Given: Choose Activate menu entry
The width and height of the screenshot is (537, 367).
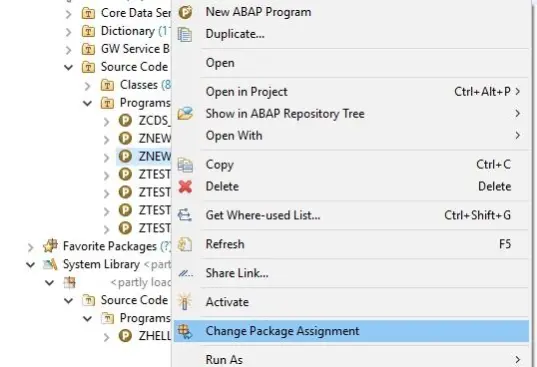Looking at the screenshot, I should 351,302.
